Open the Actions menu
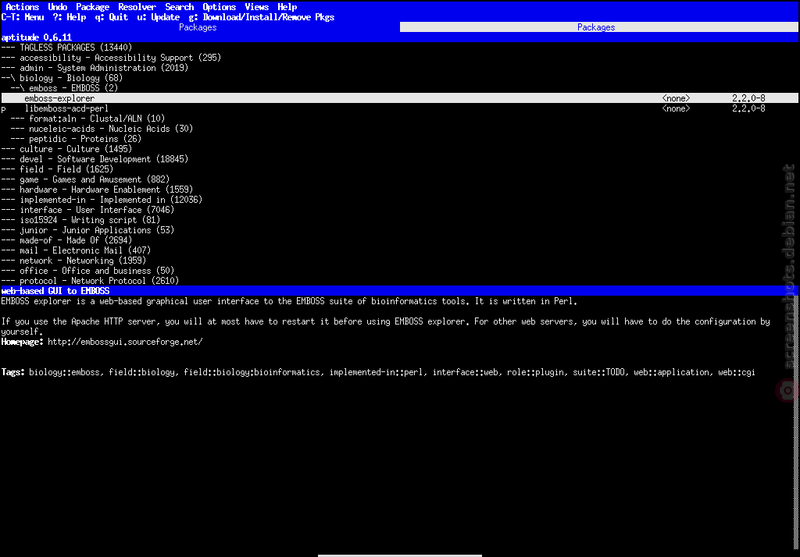The image size is (800, 557). click(x=22, y=7)
